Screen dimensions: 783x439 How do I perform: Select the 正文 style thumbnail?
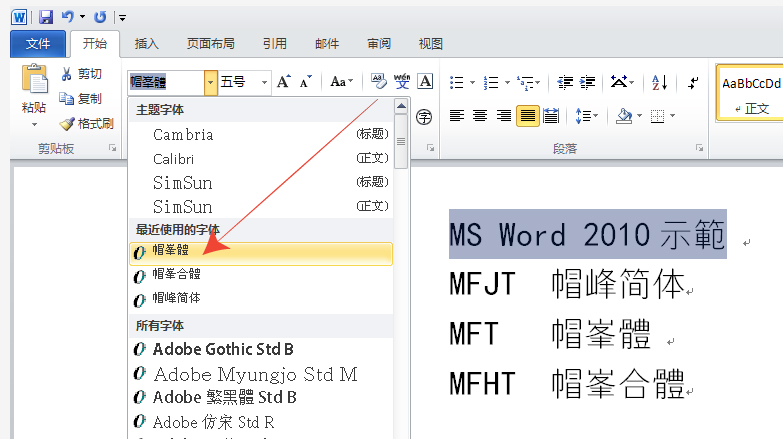[x=751, y=92]
